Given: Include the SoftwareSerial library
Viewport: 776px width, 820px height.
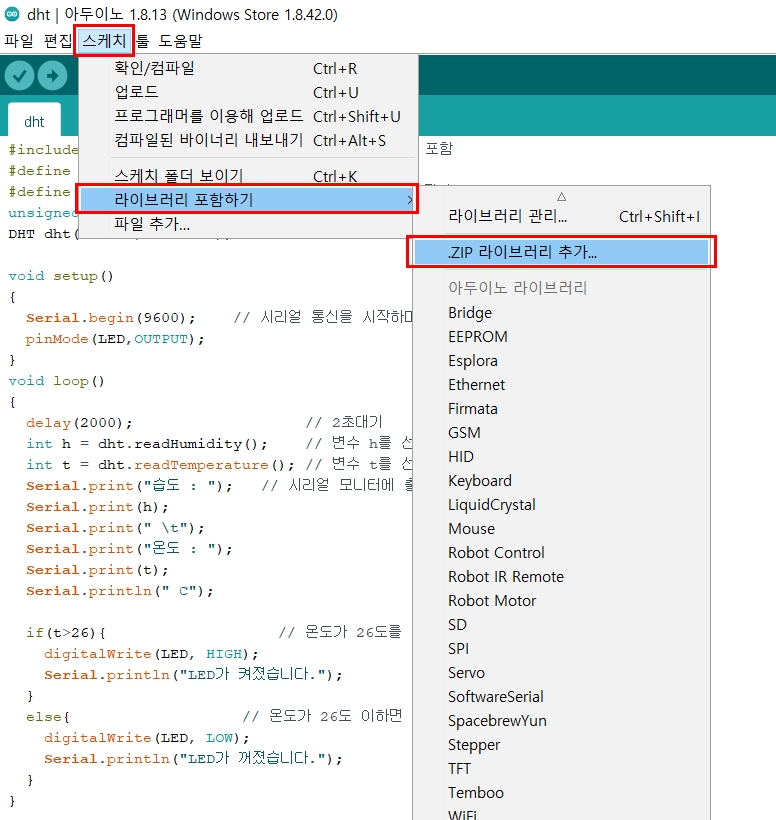Looking at the screenshot, I should (x=562, y=697).
